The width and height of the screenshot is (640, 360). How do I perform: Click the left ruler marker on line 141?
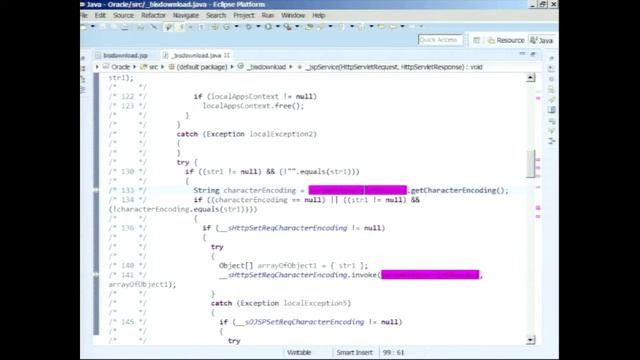pos(96,275)
